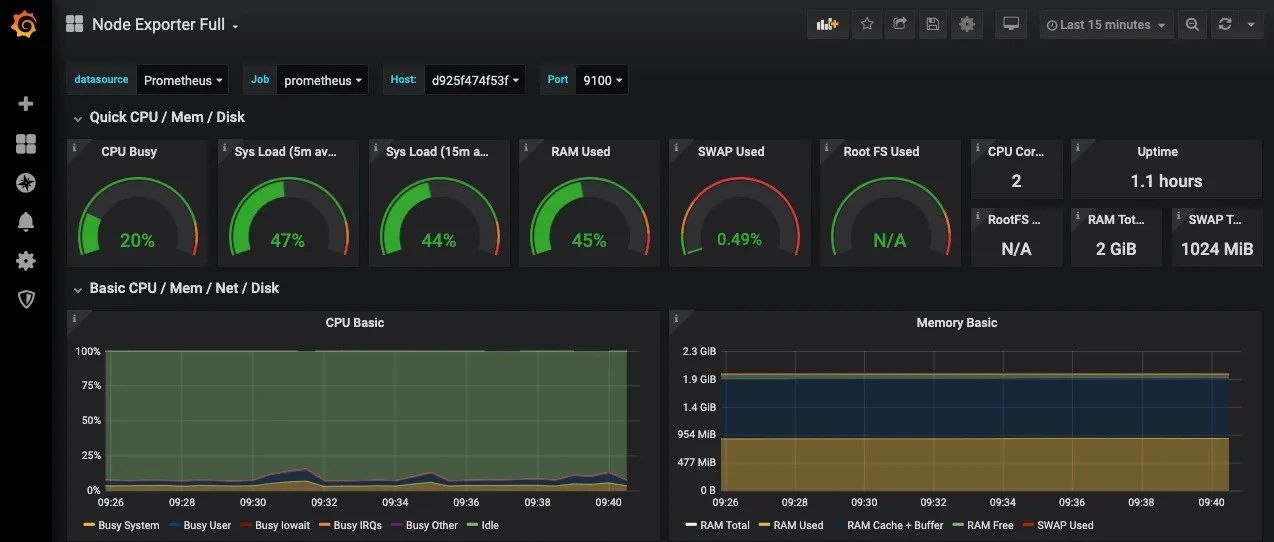Click the Grafana logo home icon
The image size is (1274, 542).
click(x=24, y=24)
